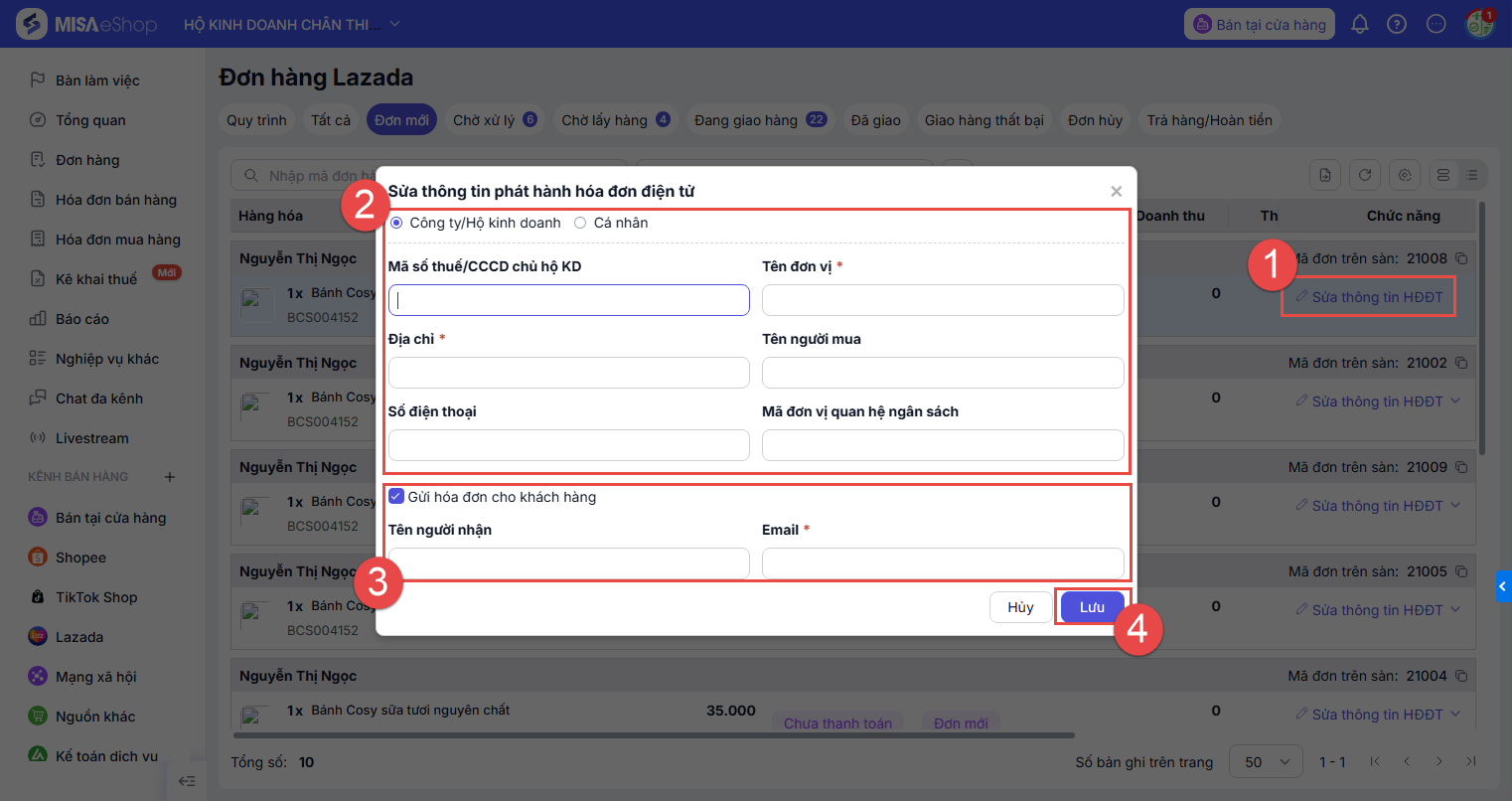Click the Số điện thoại input field
Viewport: 1512px width, 801px height.
click(x=569, y=445)
